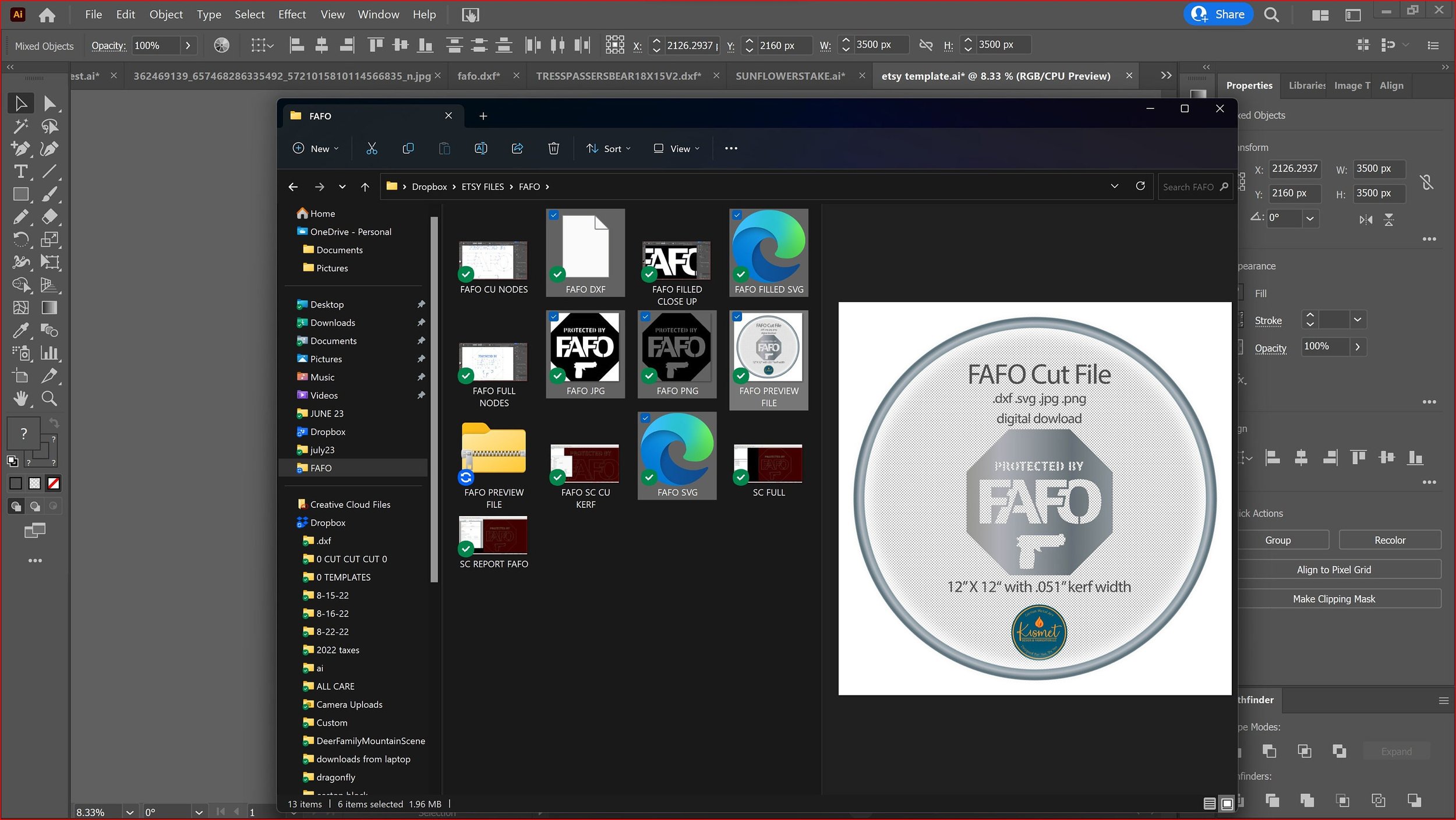Screen dimensions: 1456x820
Task: Open the Object menu
Action: [166, 15]
